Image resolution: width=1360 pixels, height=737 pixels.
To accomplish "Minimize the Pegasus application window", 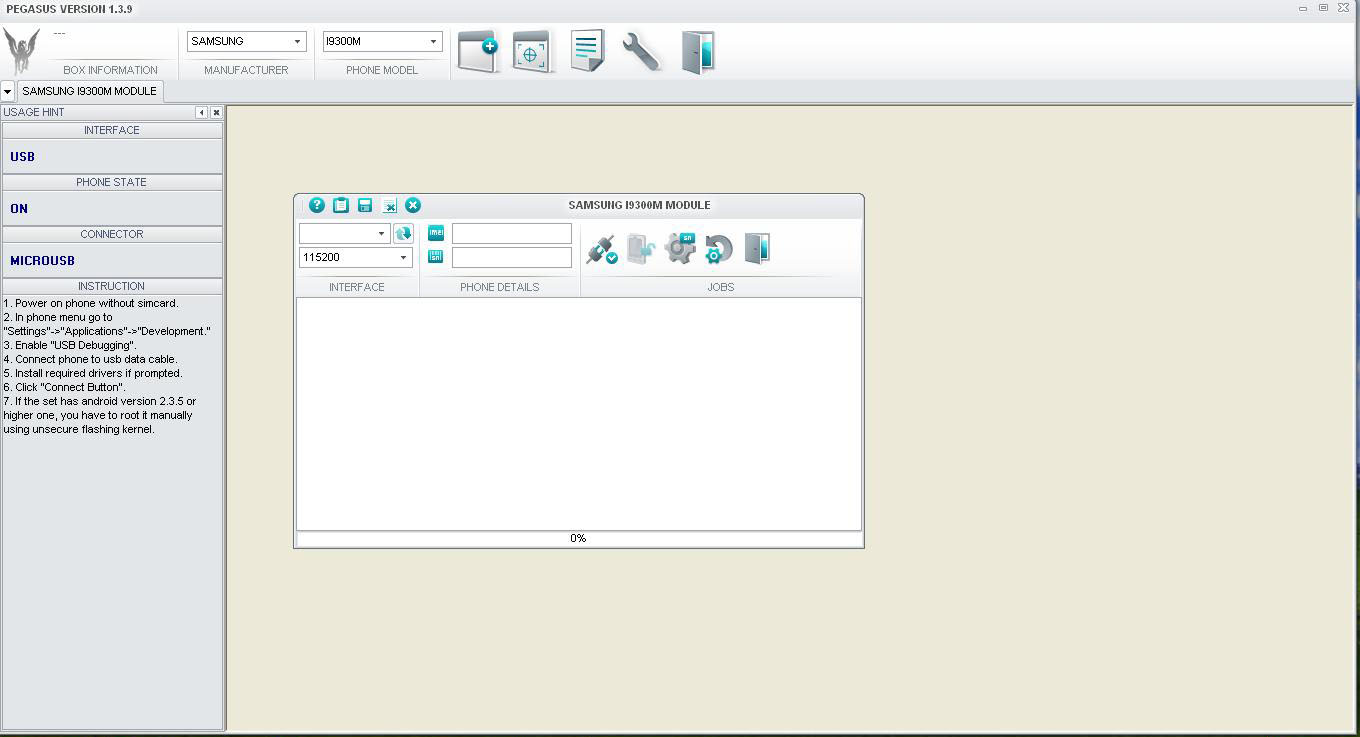I will coord(1303,8).
